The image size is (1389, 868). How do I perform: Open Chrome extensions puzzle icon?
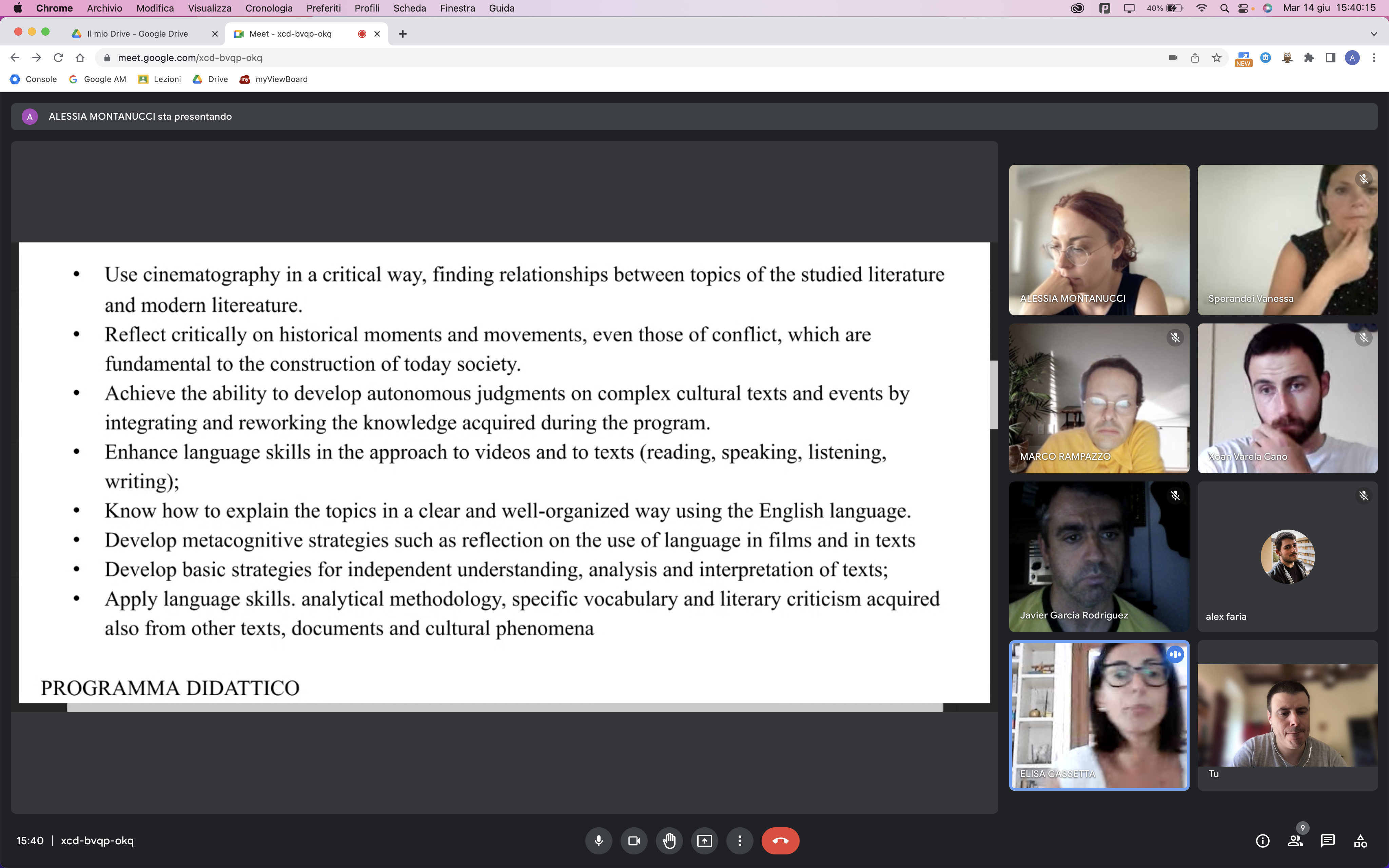(1309, 57)
